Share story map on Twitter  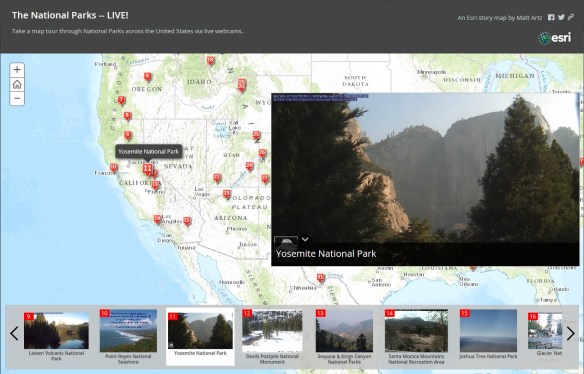click(x=561, y=17)
